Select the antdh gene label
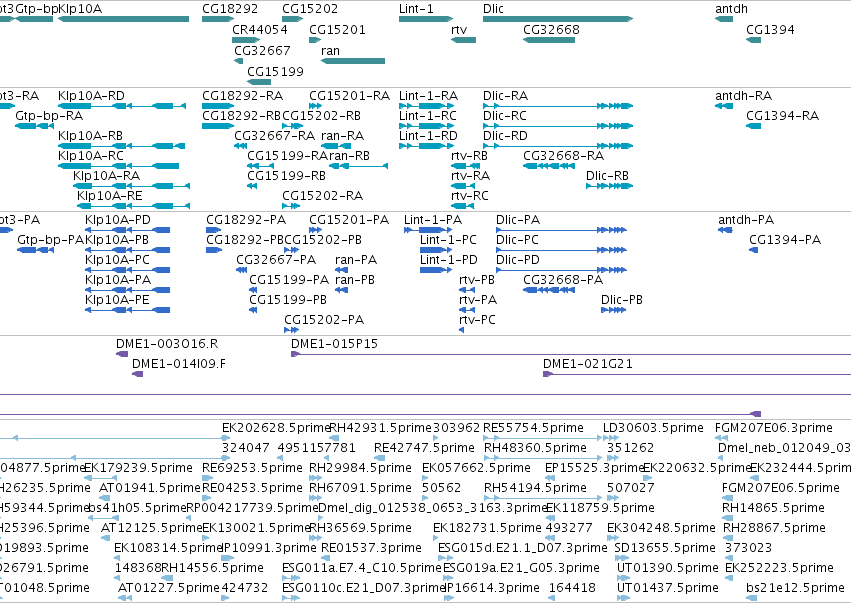 point(732,9)
